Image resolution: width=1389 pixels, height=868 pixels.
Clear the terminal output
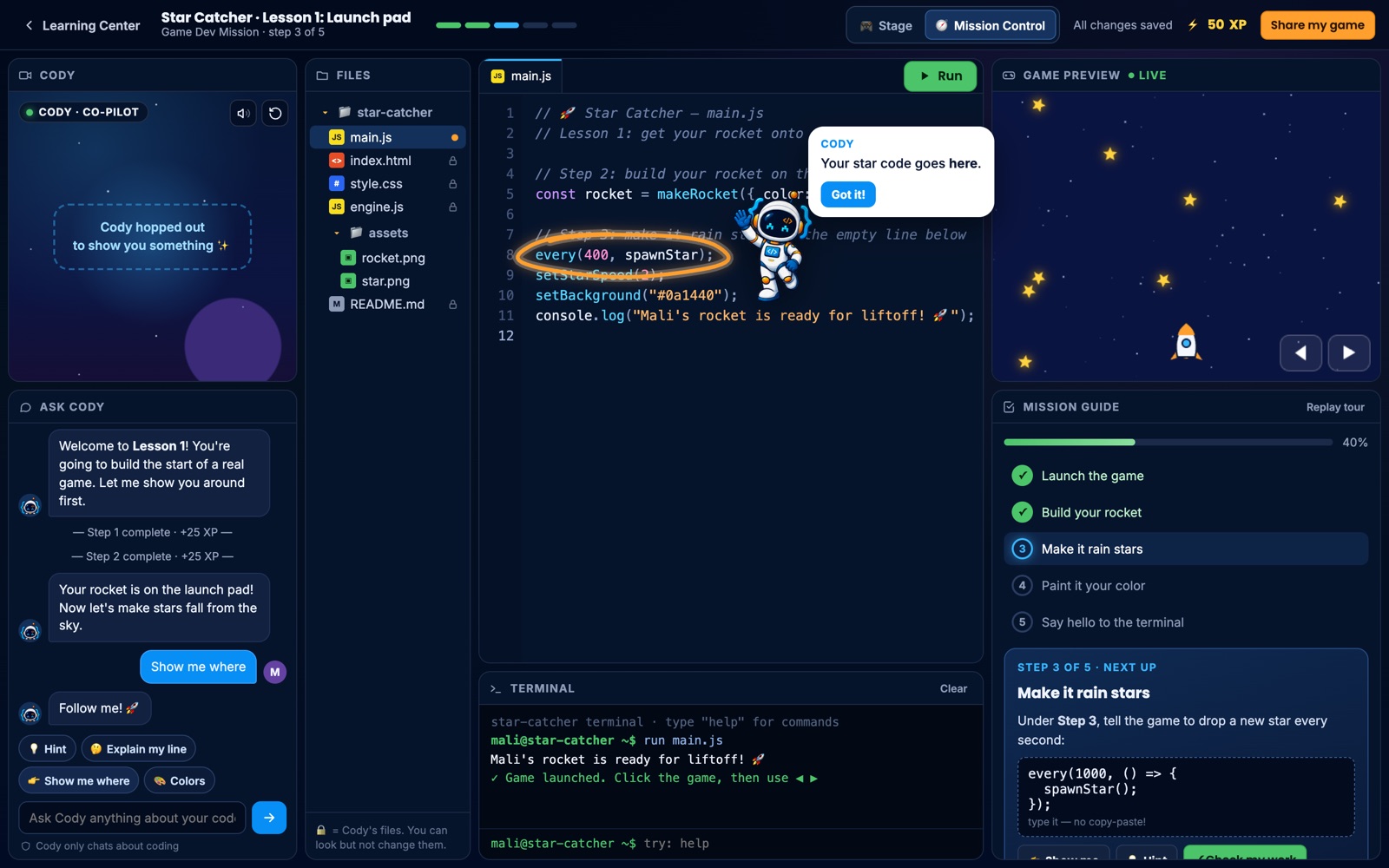point(953,688)
